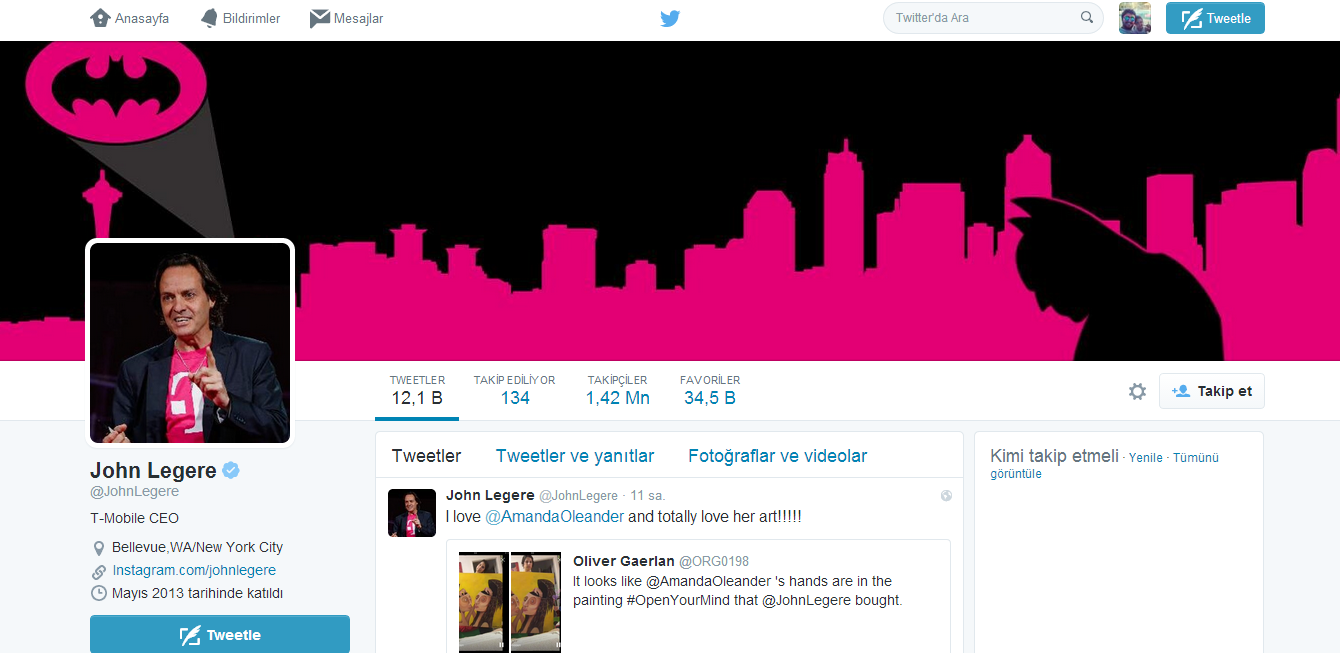This screenshot has width=1340, height=653.
Task: Open tweet author John Legere small avatar
Action: click(x=412, y=513)
